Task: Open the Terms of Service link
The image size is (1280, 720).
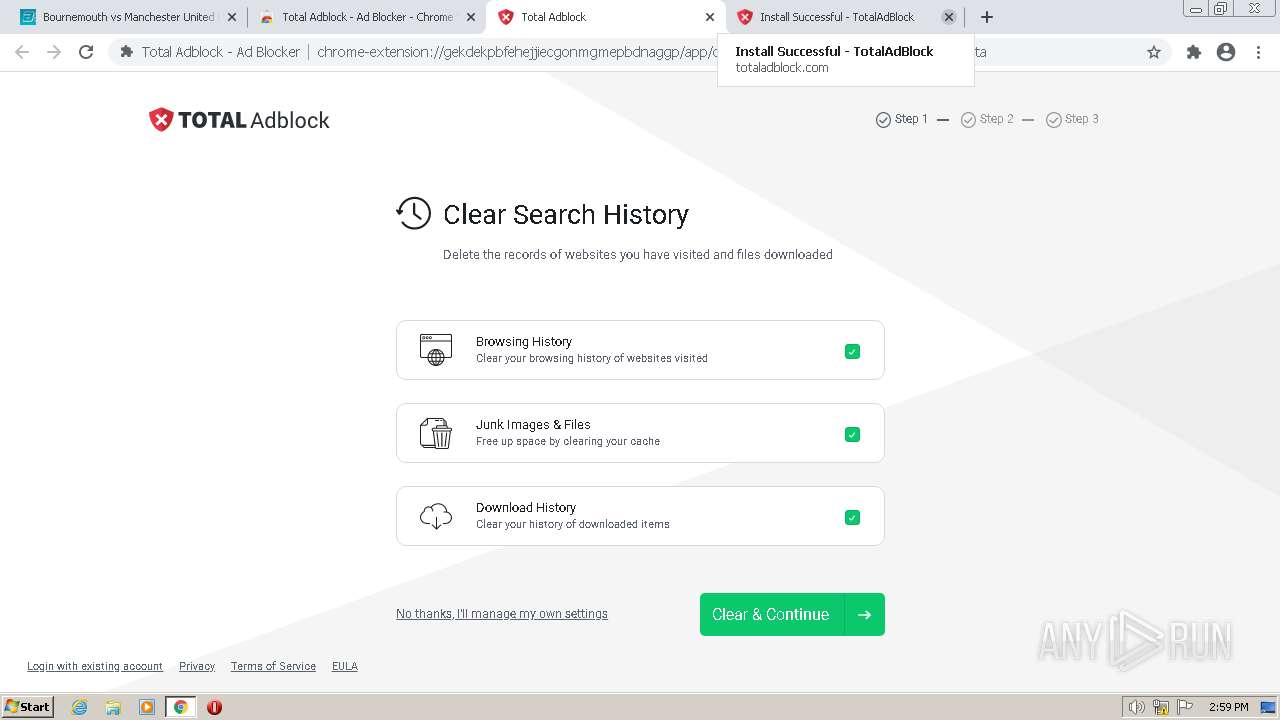Action: [x=273, y=666]
